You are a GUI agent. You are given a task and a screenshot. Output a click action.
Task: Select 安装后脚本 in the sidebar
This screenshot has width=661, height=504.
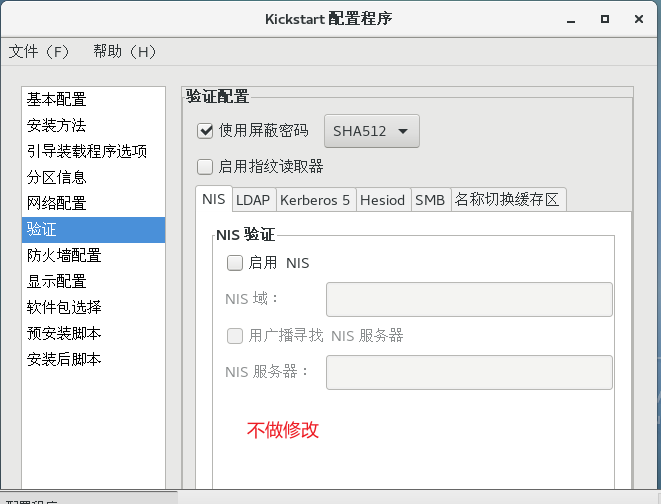point(93,359)
